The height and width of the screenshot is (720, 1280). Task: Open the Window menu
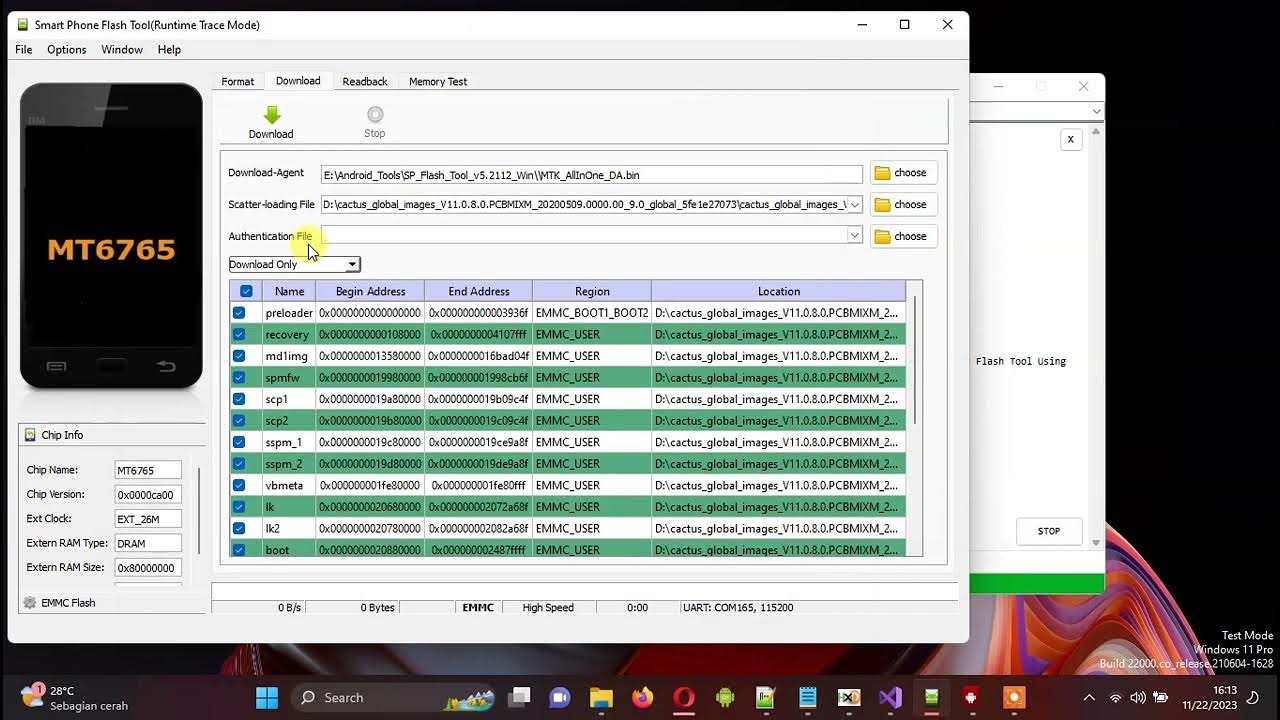[x=122, y=49]
